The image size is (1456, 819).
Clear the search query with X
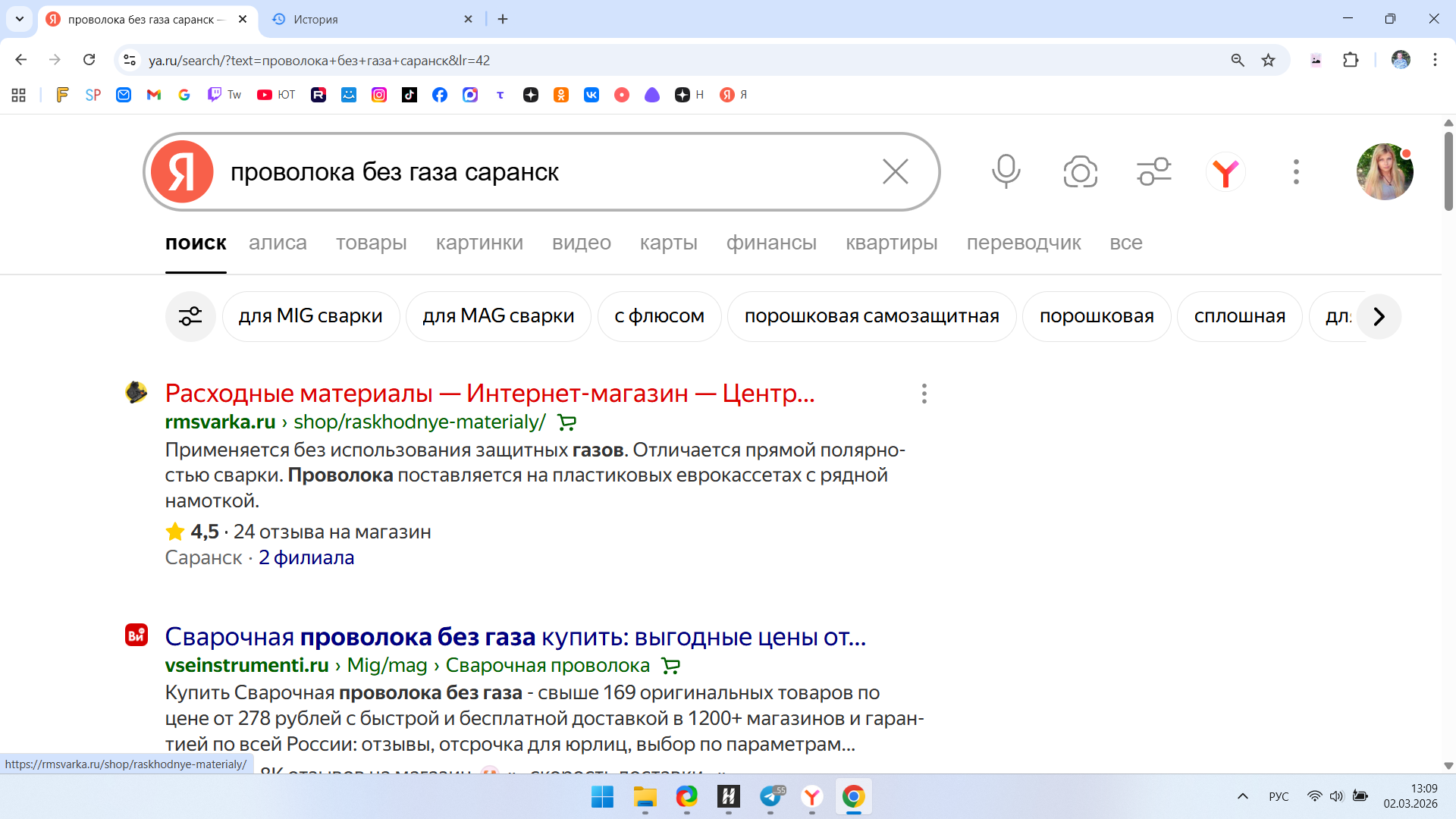pos(895,171)
